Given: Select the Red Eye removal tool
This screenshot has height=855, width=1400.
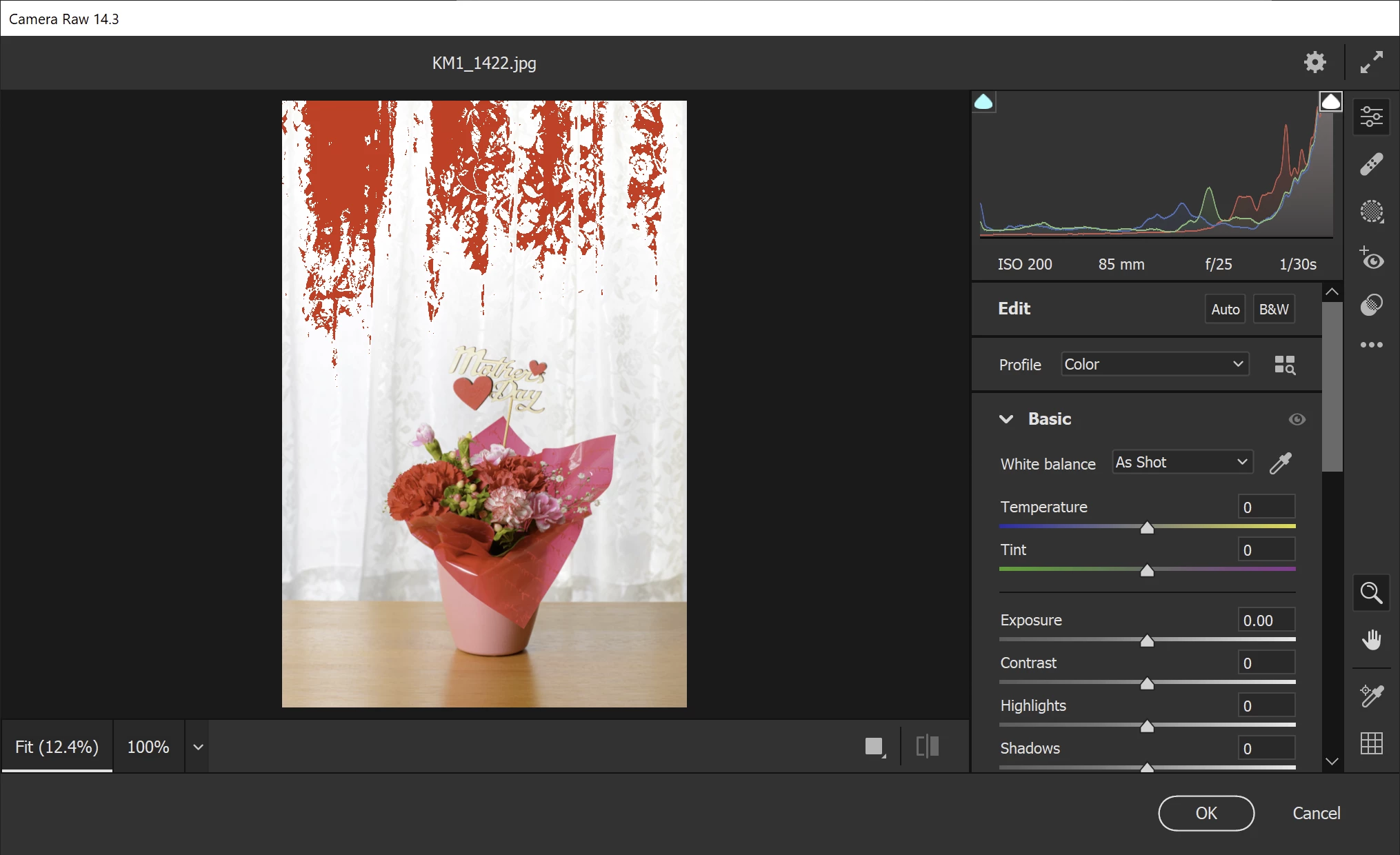Looking at the screenshot, I should [x=1371, y=259].
